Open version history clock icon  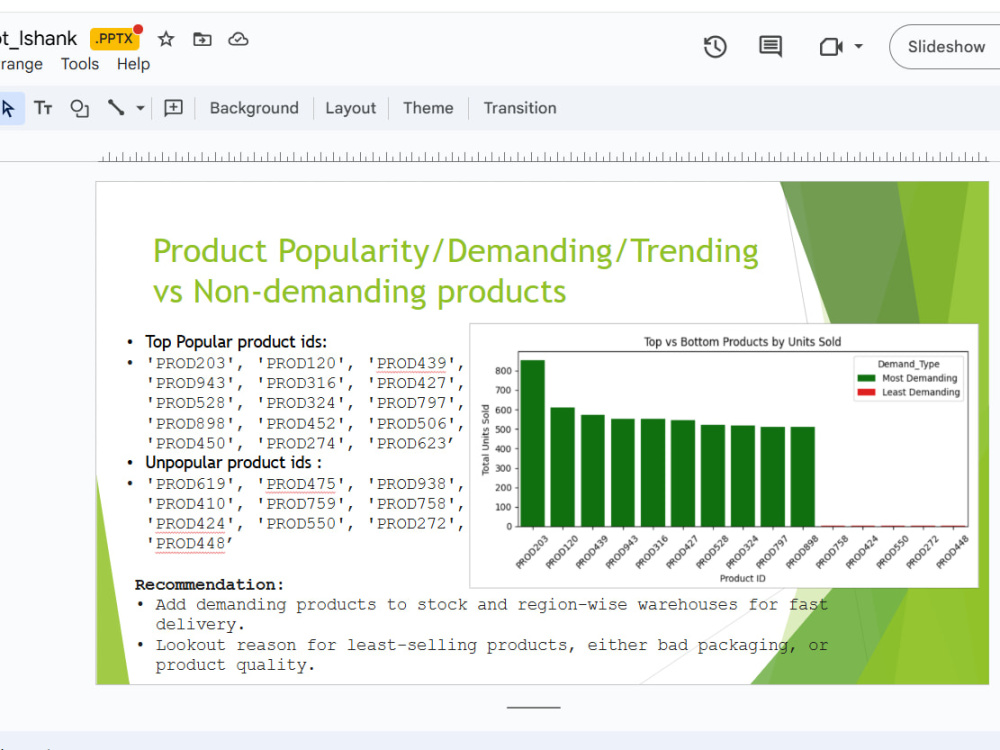point(715,47)
